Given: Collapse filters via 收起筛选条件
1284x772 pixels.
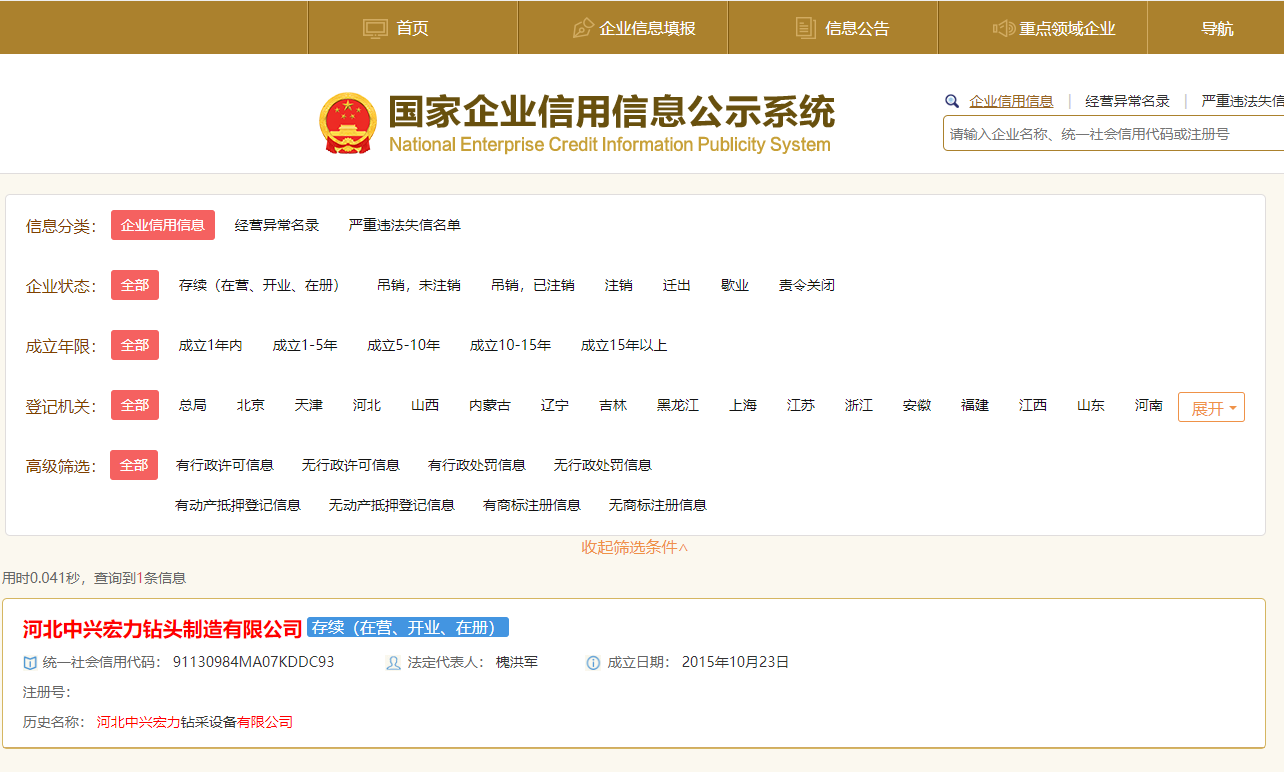Looking at the screenshot, I should point(636,547).
